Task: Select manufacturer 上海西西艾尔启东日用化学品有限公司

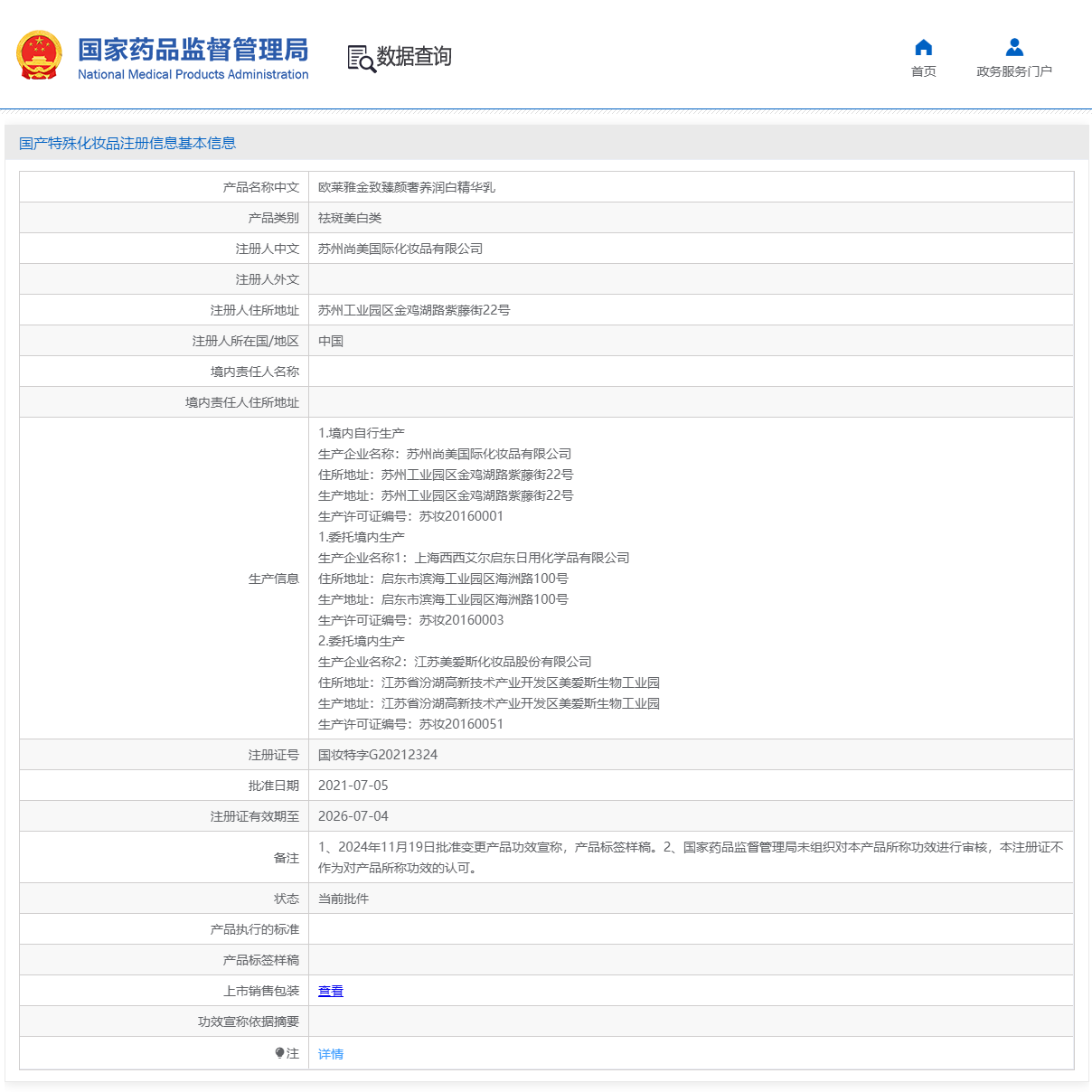Action: 522,558
